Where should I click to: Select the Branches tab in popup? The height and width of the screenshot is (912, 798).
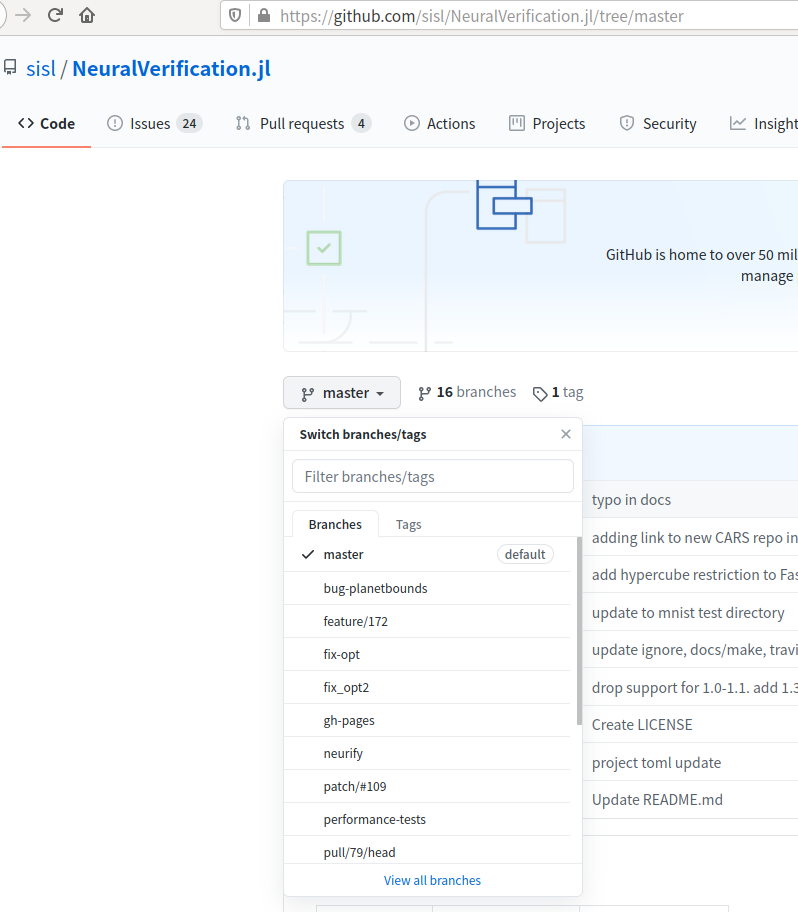335,524
